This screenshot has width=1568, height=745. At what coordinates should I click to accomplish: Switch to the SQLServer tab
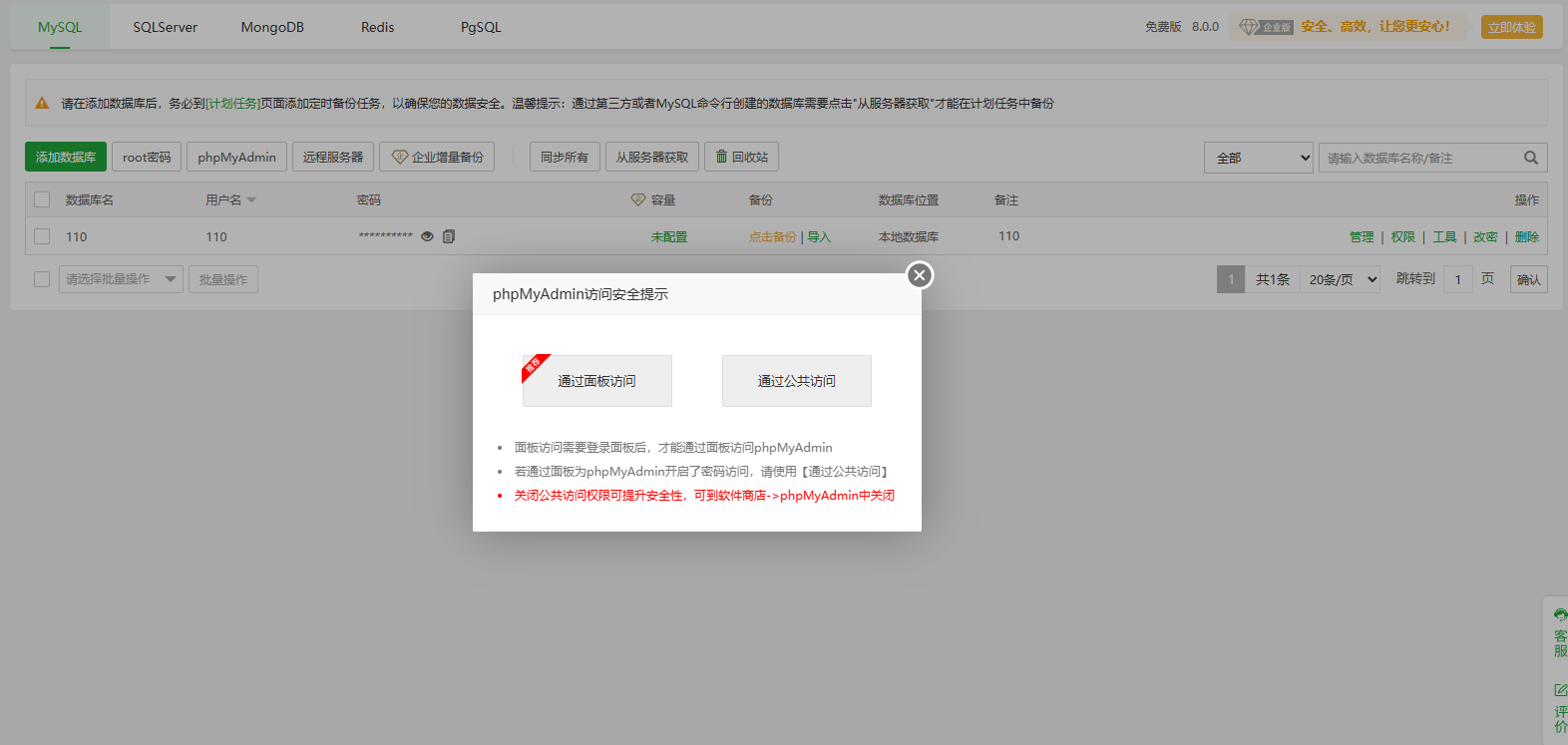[166, 27]
